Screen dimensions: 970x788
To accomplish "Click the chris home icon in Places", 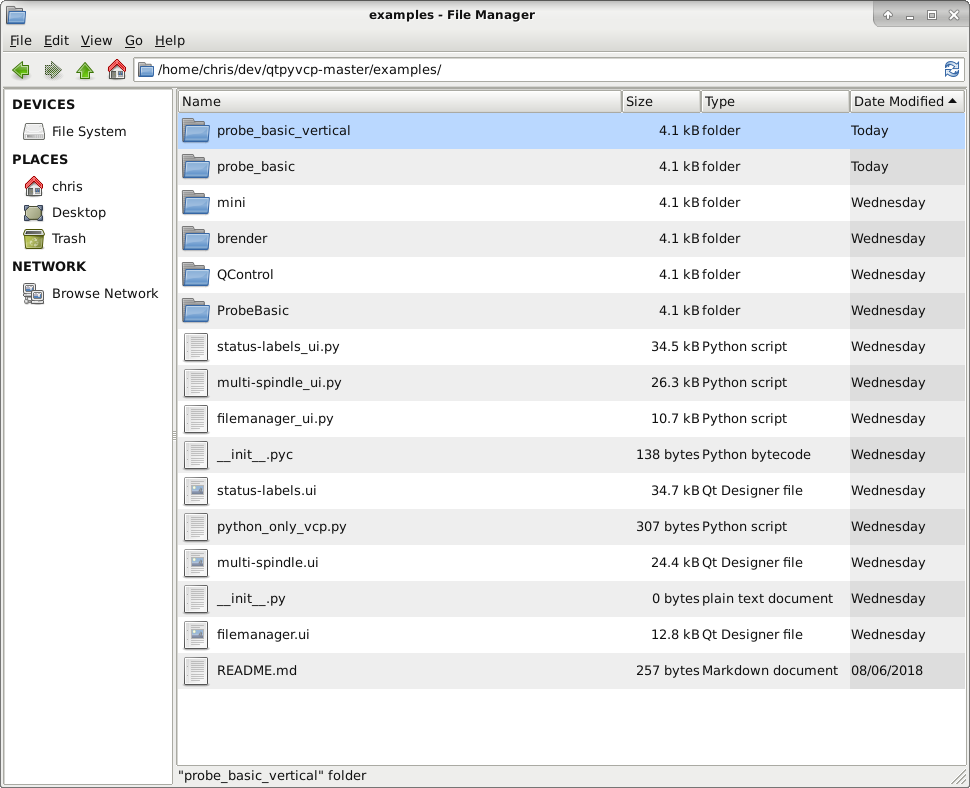I will (33, 186).
